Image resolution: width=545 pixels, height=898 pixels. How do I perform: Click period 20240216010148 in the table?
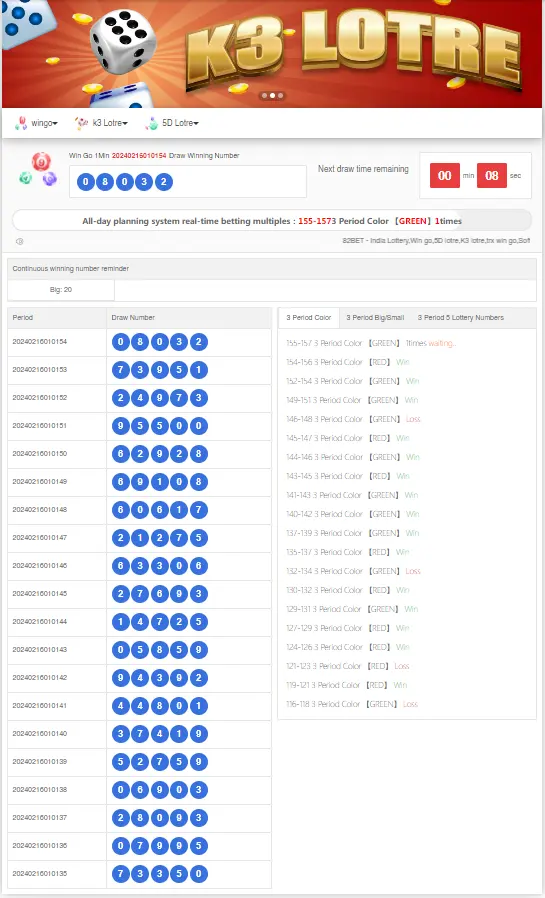pos(40,510)
